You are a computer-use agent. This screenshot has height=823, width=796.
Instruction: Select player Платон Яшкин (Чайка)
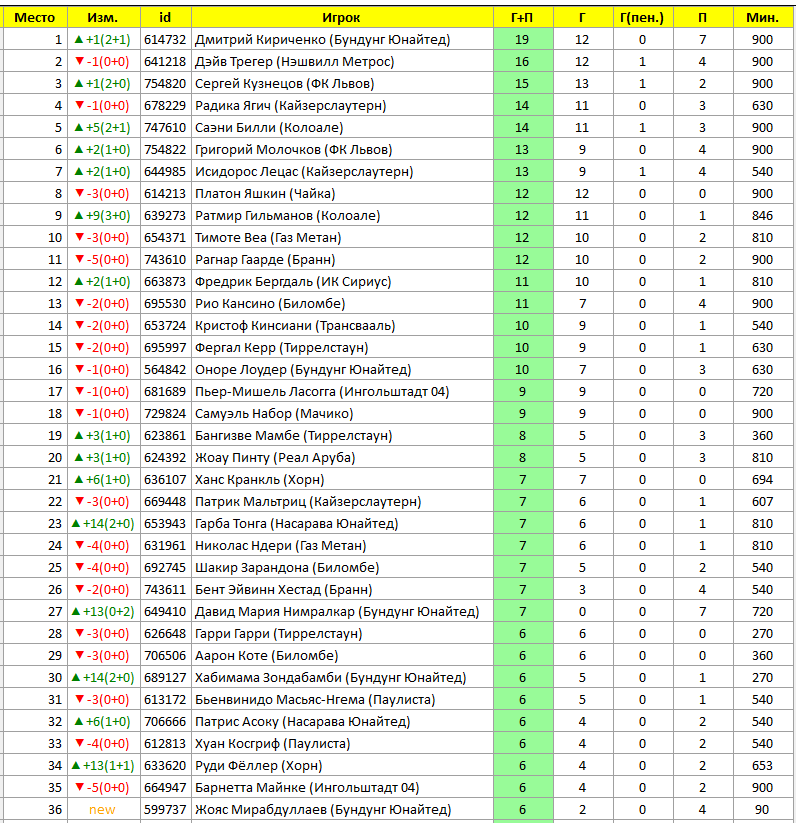pyautogui.click(x=265, y=194)
